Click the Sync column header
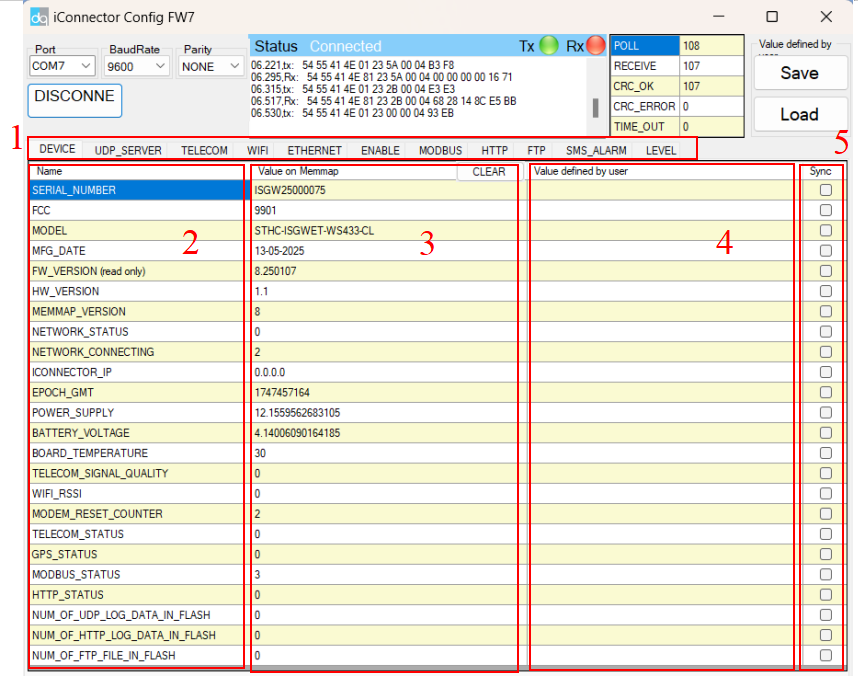The height and width of the screenshot is (678, 858). click(821, 172)
